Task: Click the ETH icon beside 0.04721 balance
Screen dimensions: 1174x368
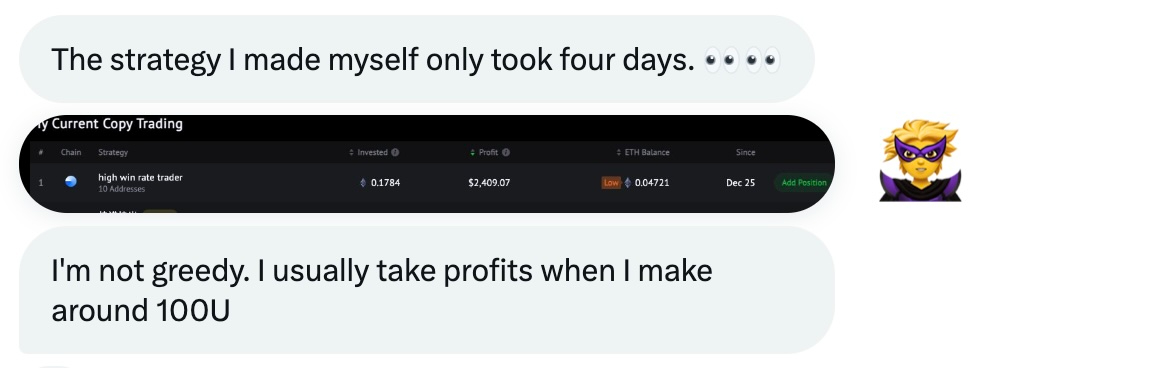Action: (x=627, y=183)
